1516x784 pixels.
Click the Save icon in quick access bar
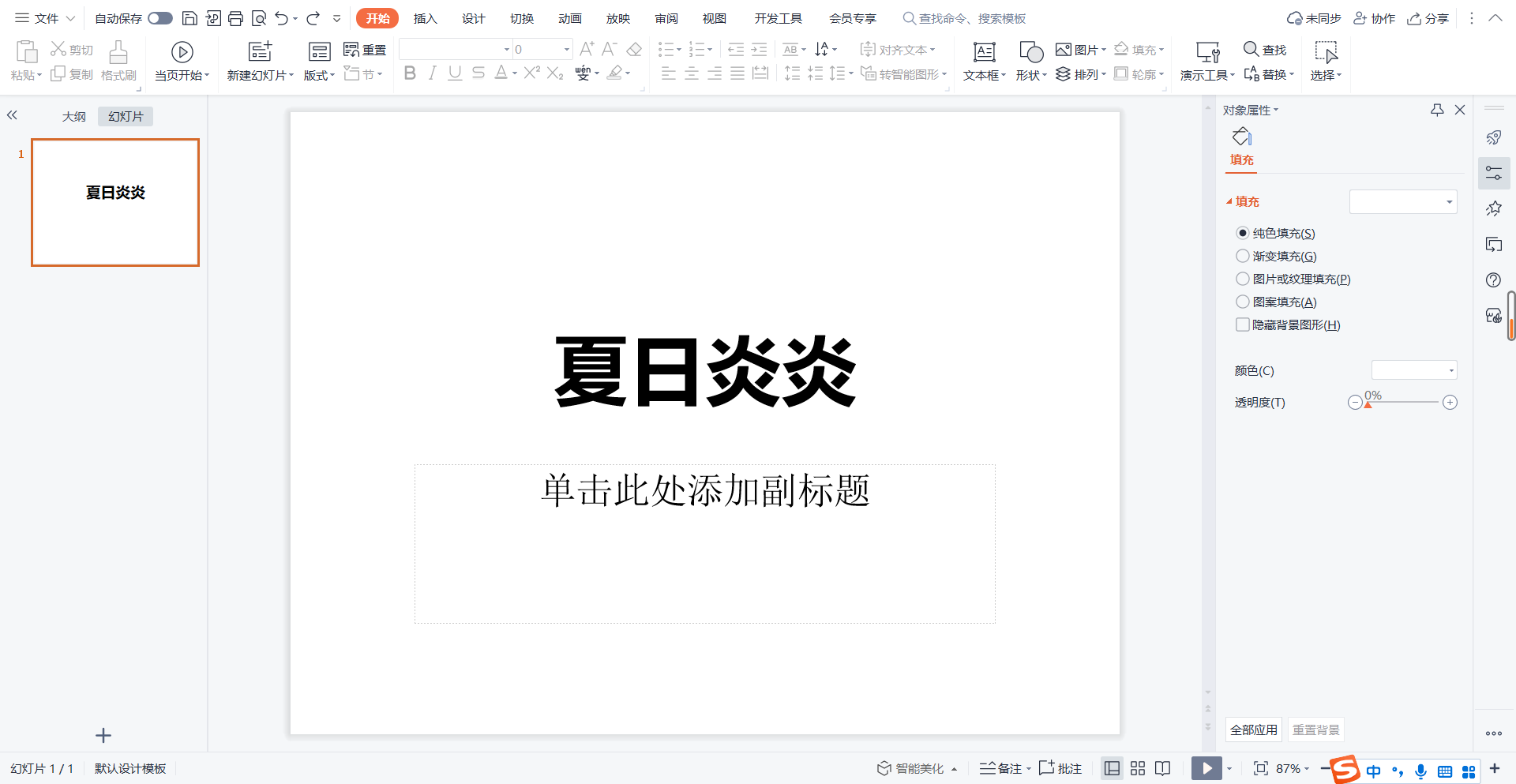pyautogui.click(x=189, y=18)
